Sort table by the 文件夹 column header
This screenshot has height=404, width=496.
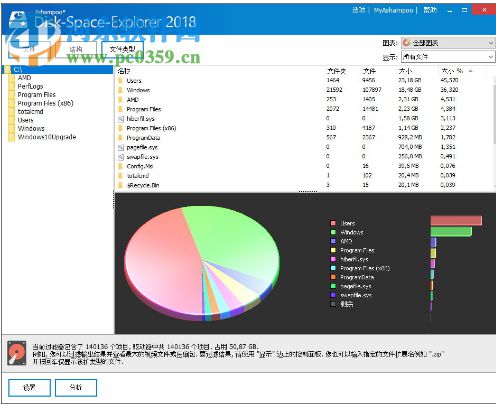tap(336, 71)
